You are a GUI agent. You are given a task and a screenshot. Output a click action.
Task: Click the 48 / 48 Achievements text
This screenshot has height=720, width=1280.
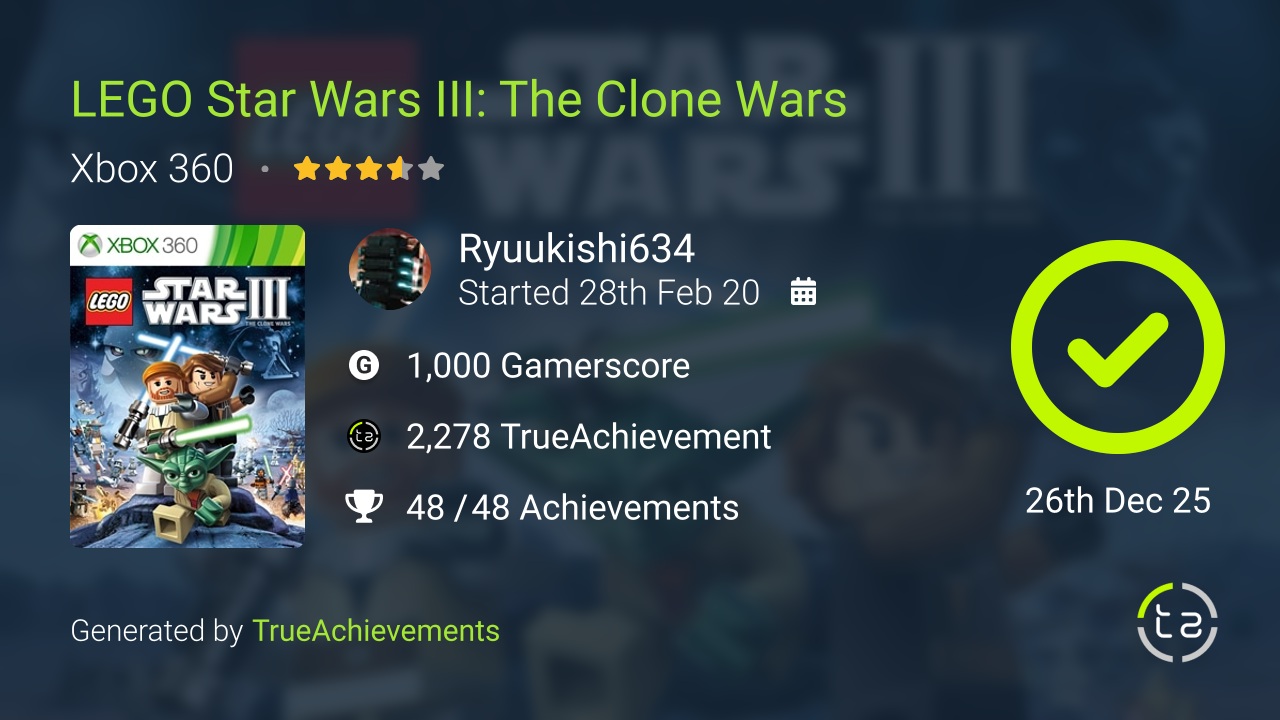573,507
